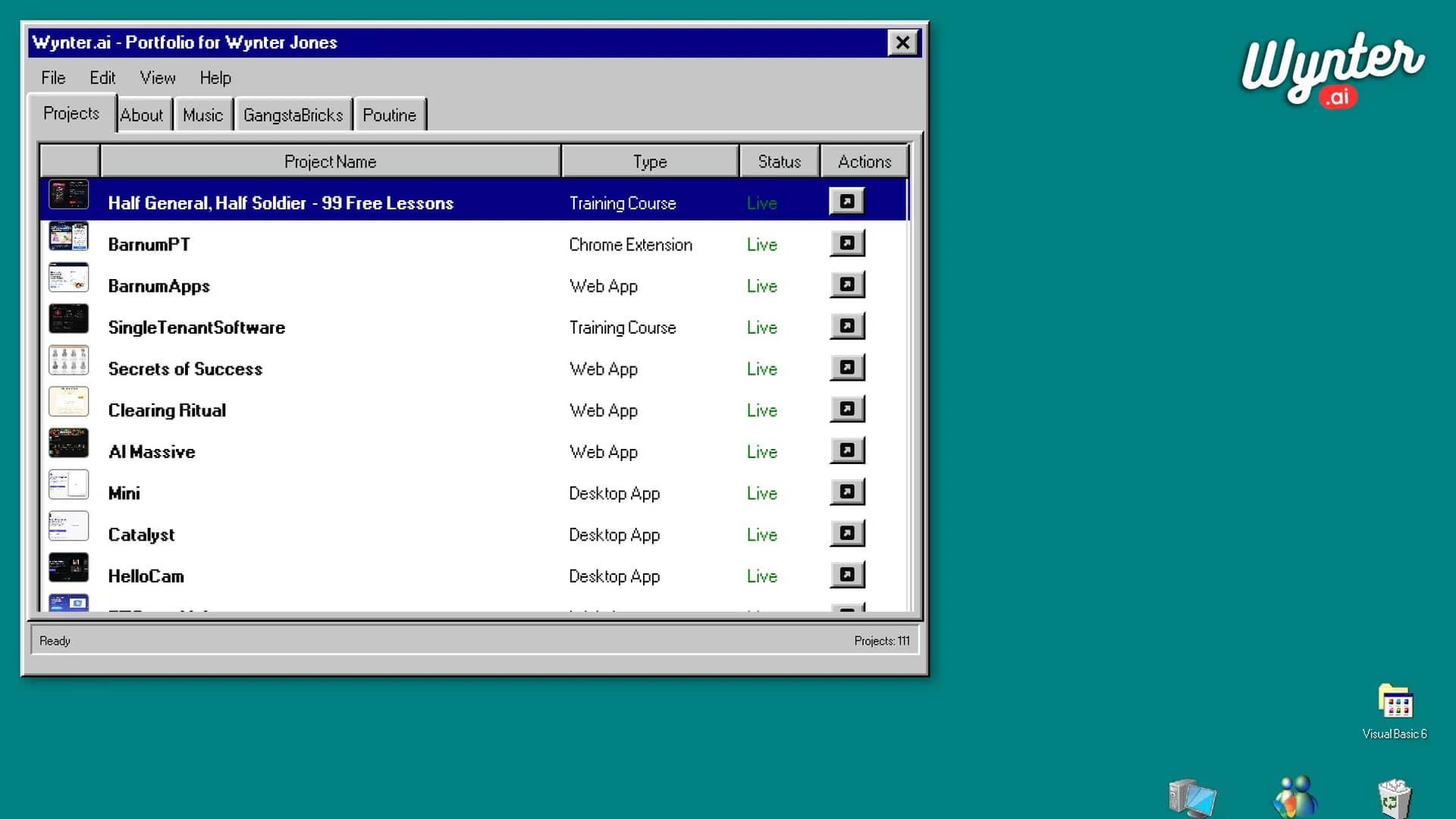Open Clearing Ritual action link icon

tap(847, 409)
